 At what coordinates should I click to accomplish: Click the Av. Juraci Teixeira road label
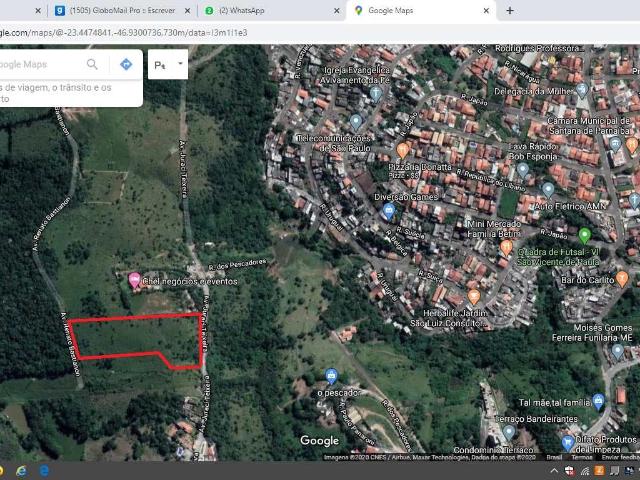coord(183,169)
